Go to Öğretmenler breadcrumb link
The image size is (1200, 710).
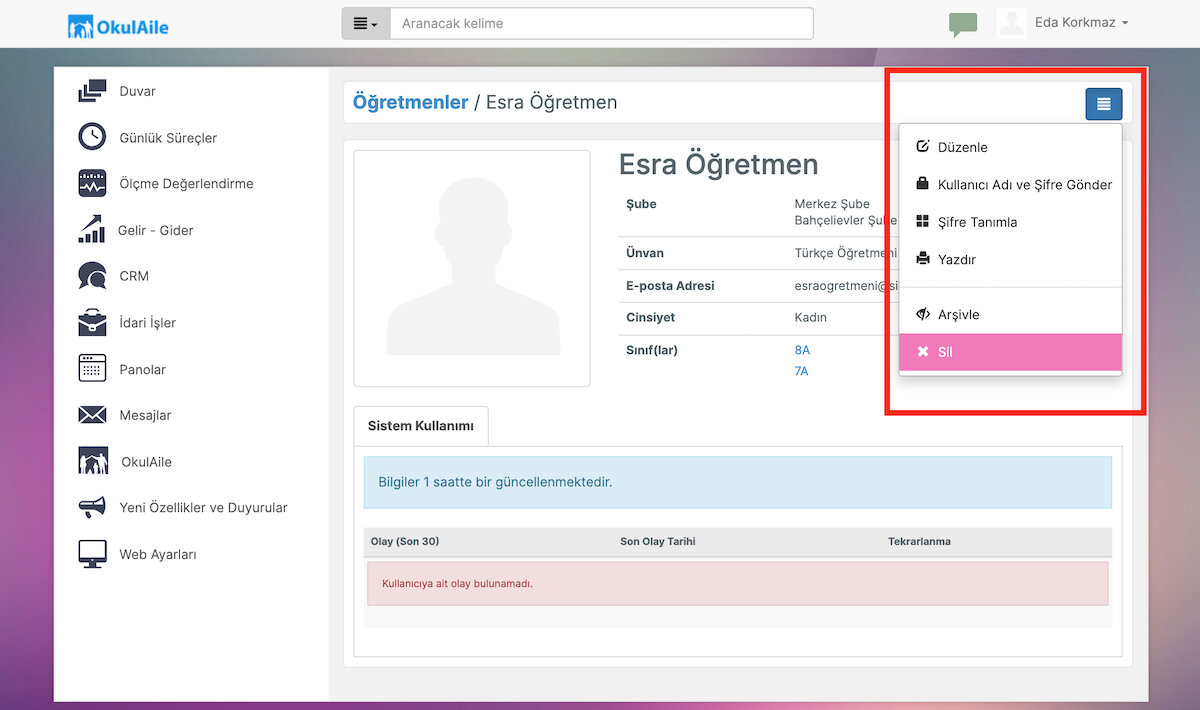pos(411,102)
